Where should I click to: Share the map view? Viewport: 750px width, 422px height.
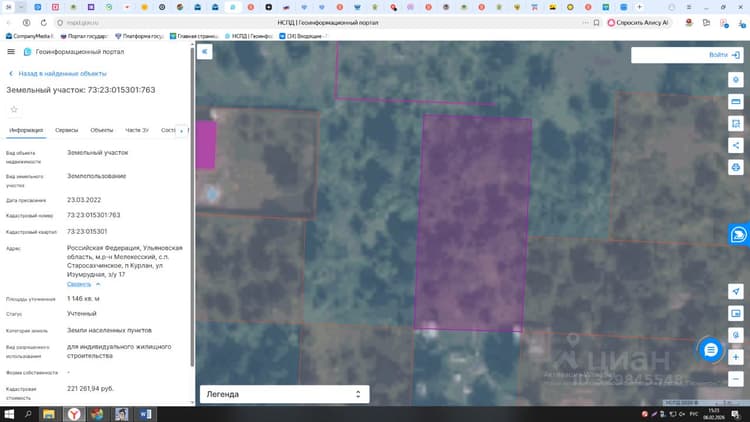tap(736, 145)
